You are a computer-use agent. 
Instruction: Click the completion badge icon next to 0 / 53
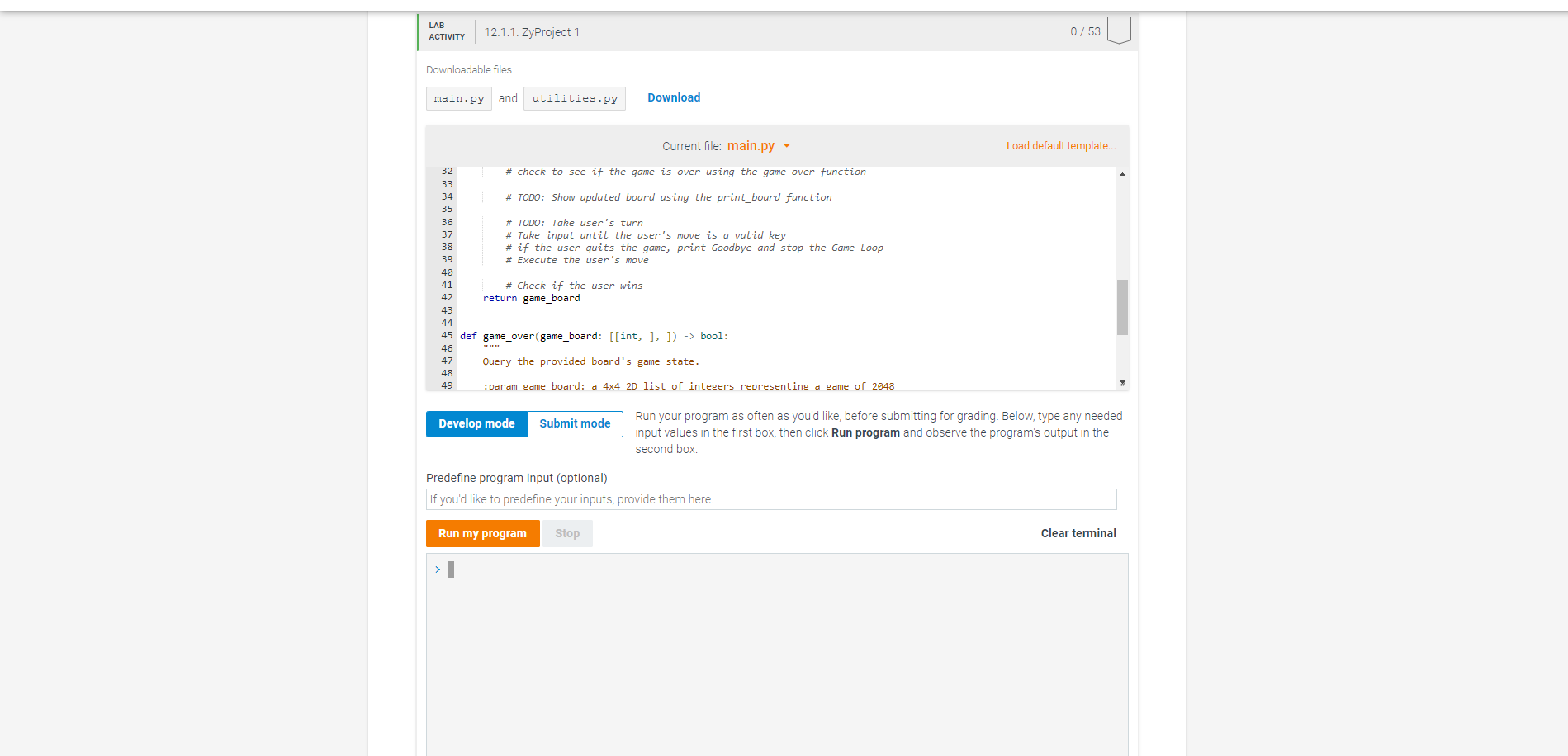pyautogui.click(x=1118, y=31)
